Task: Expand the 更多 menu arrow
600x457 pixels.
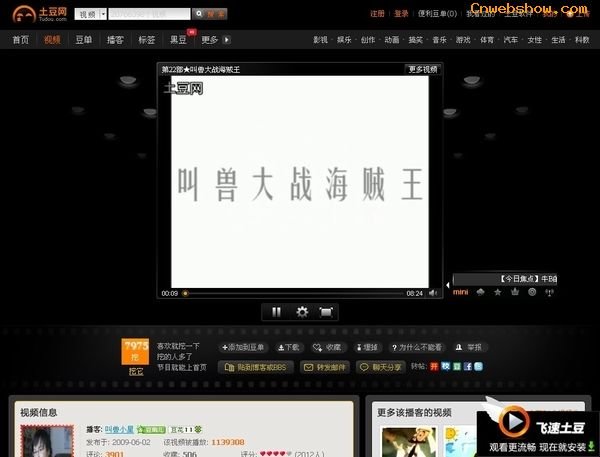Action: point(227,39)
